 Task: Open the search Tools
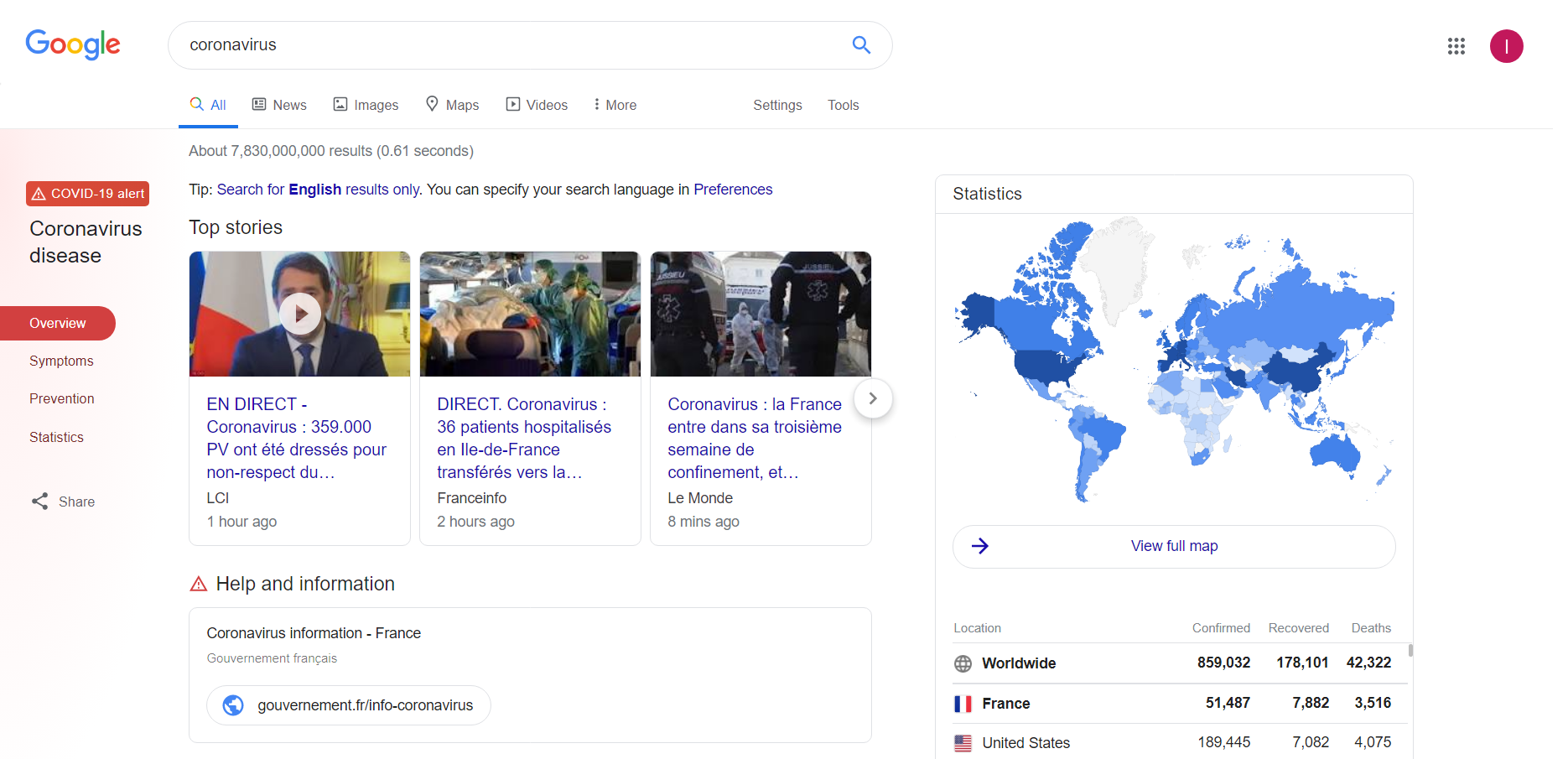(843, 105)
